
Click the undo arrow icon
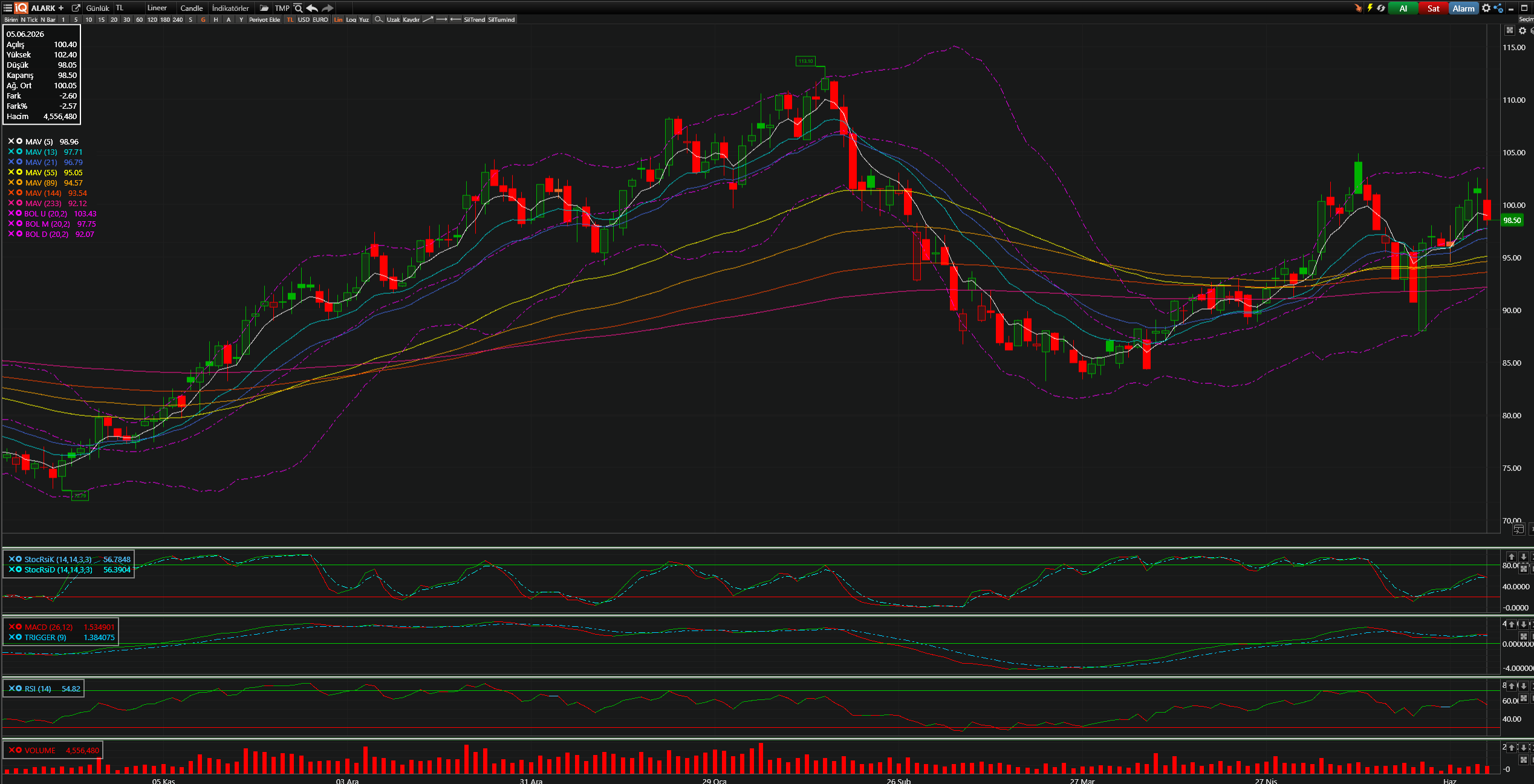(312, 8)
